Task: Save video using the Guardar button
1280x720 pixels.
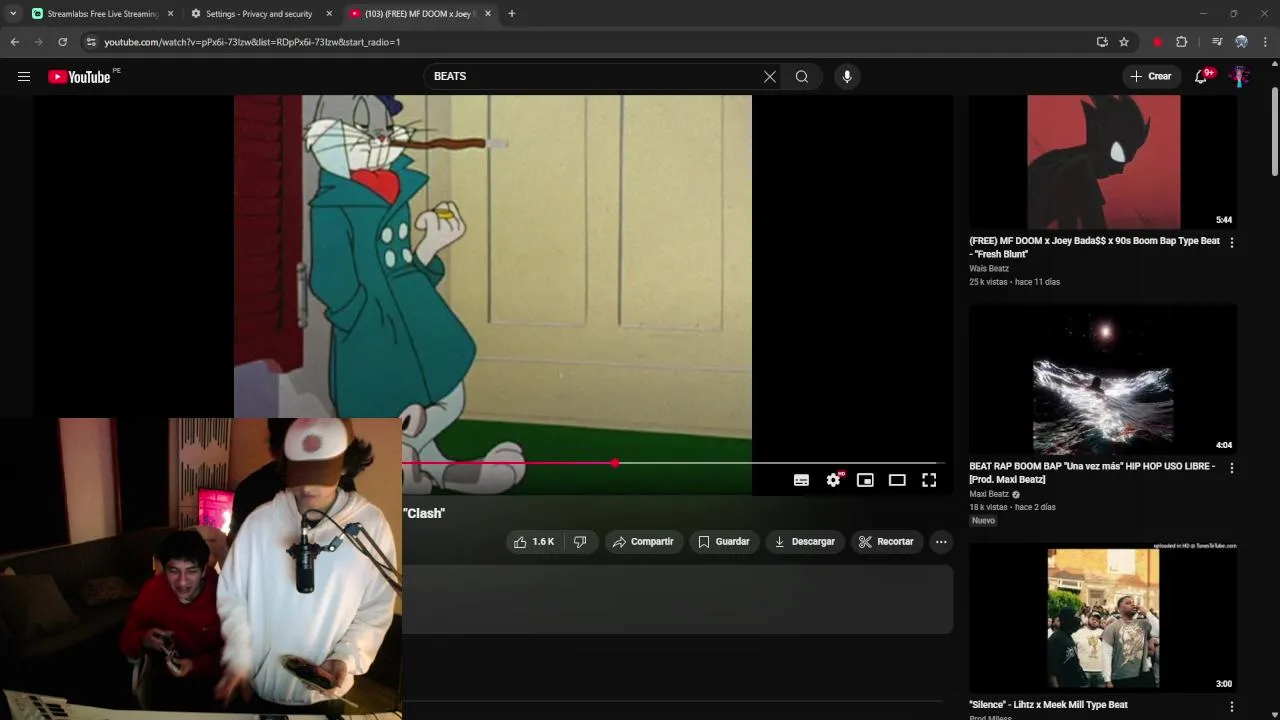Action: (x=724, y=541)
